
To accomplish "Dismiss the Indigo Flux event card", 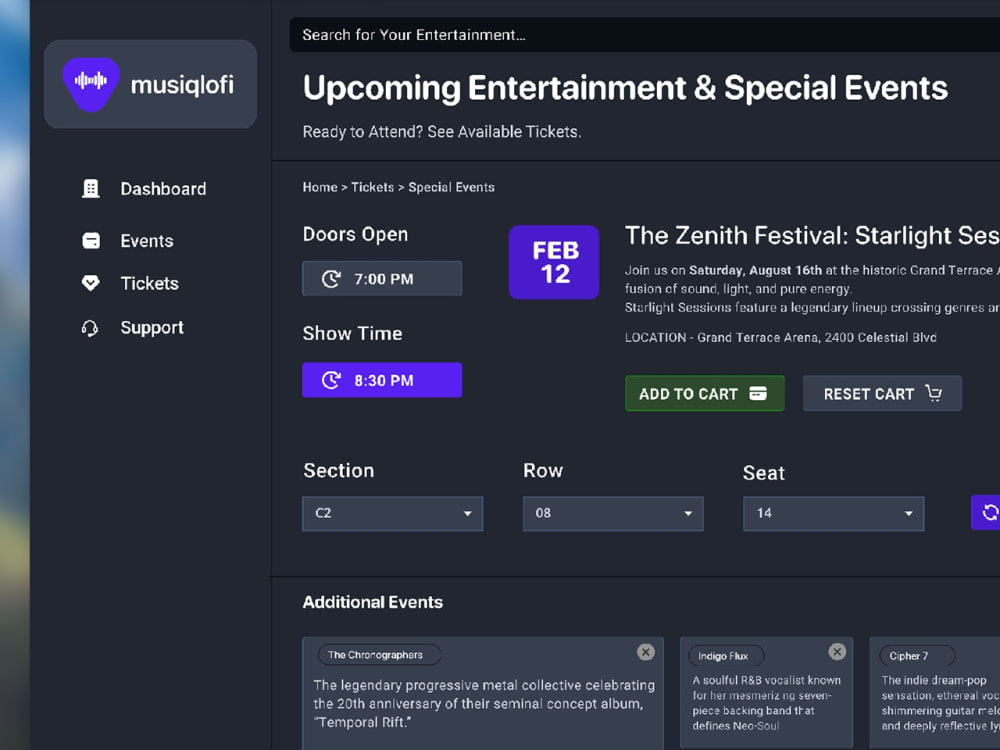I will [837, 652].
